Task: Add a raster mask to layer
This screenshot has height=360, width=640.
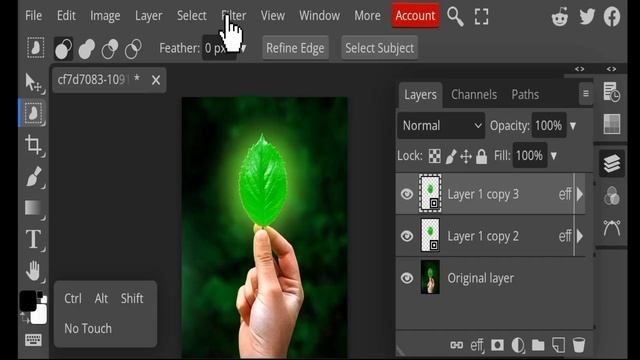Action: (497, 345)
